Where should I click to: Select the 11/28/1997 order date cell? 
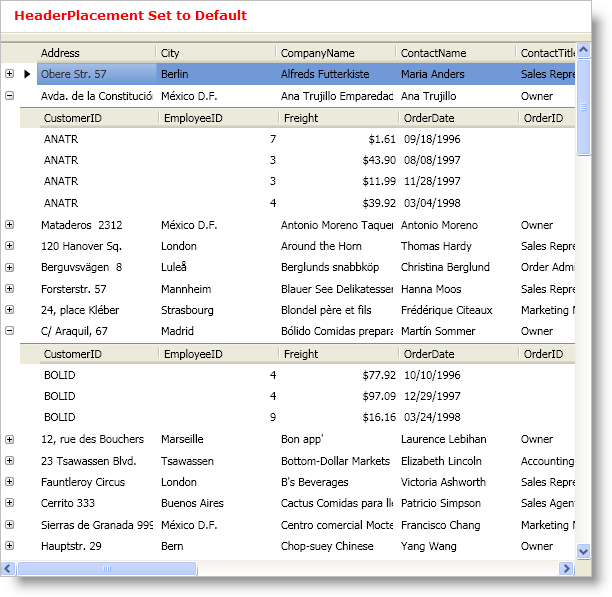(459, 181)
